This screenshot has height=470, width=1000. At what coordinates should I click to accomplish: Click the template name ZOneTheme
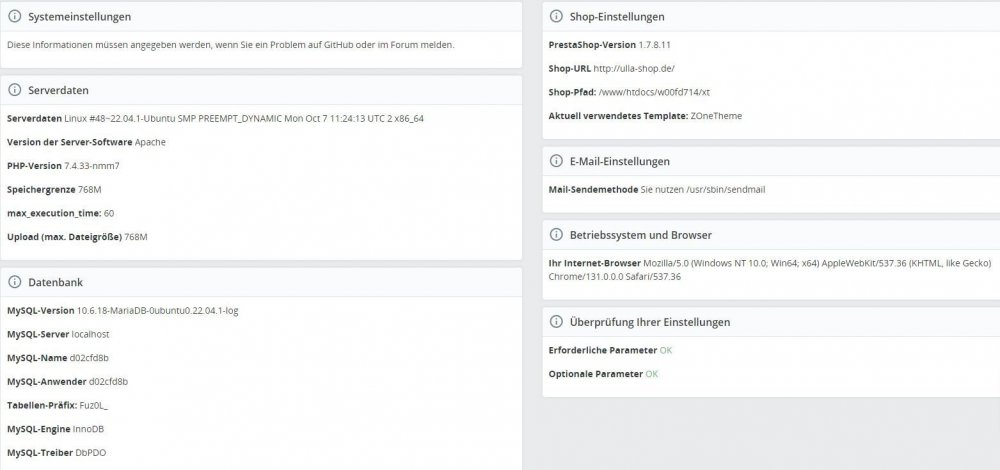pos(716,116)
